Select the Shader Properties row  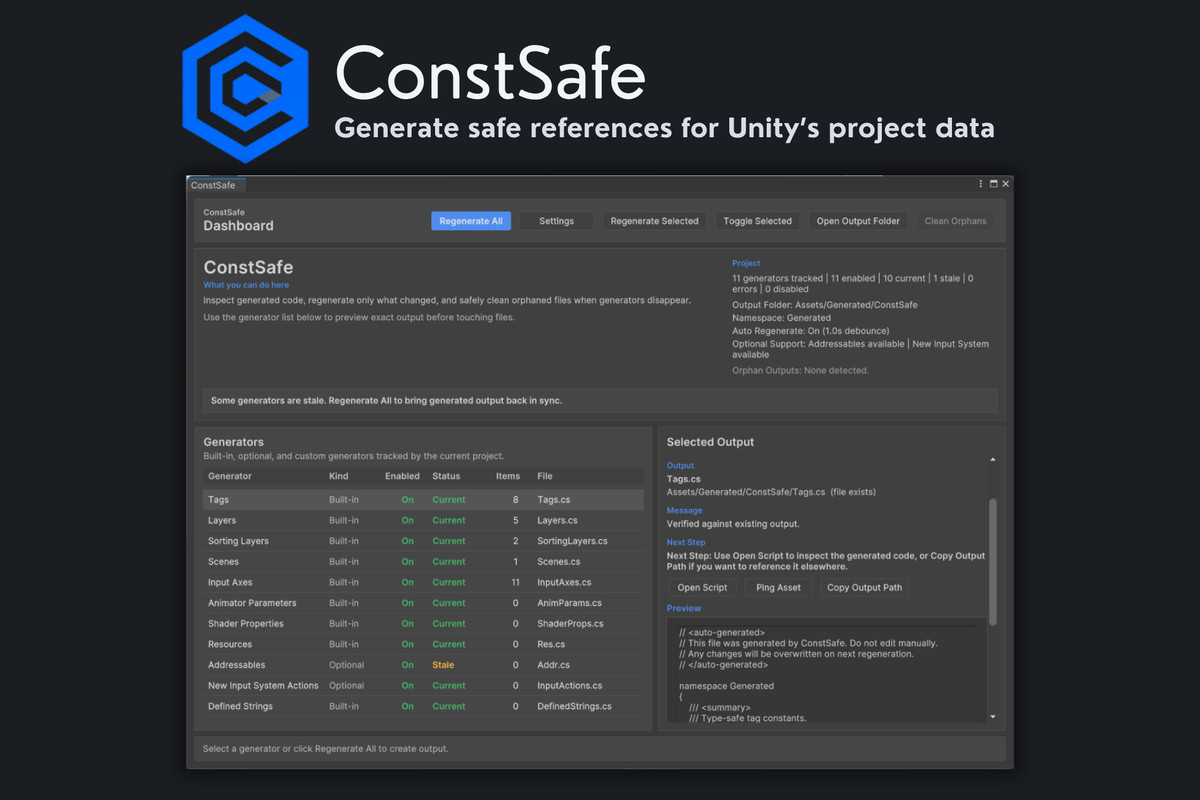(423, 623)
